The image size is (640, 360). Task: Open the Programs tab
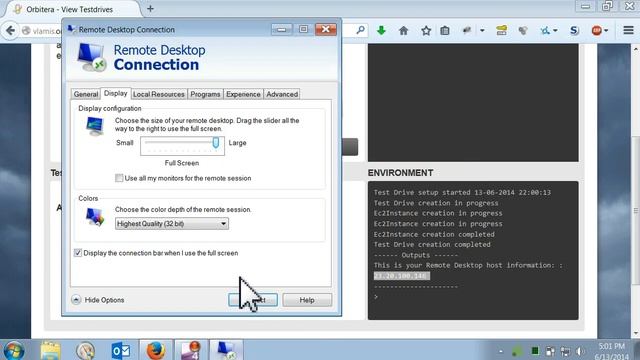[205, 94]
